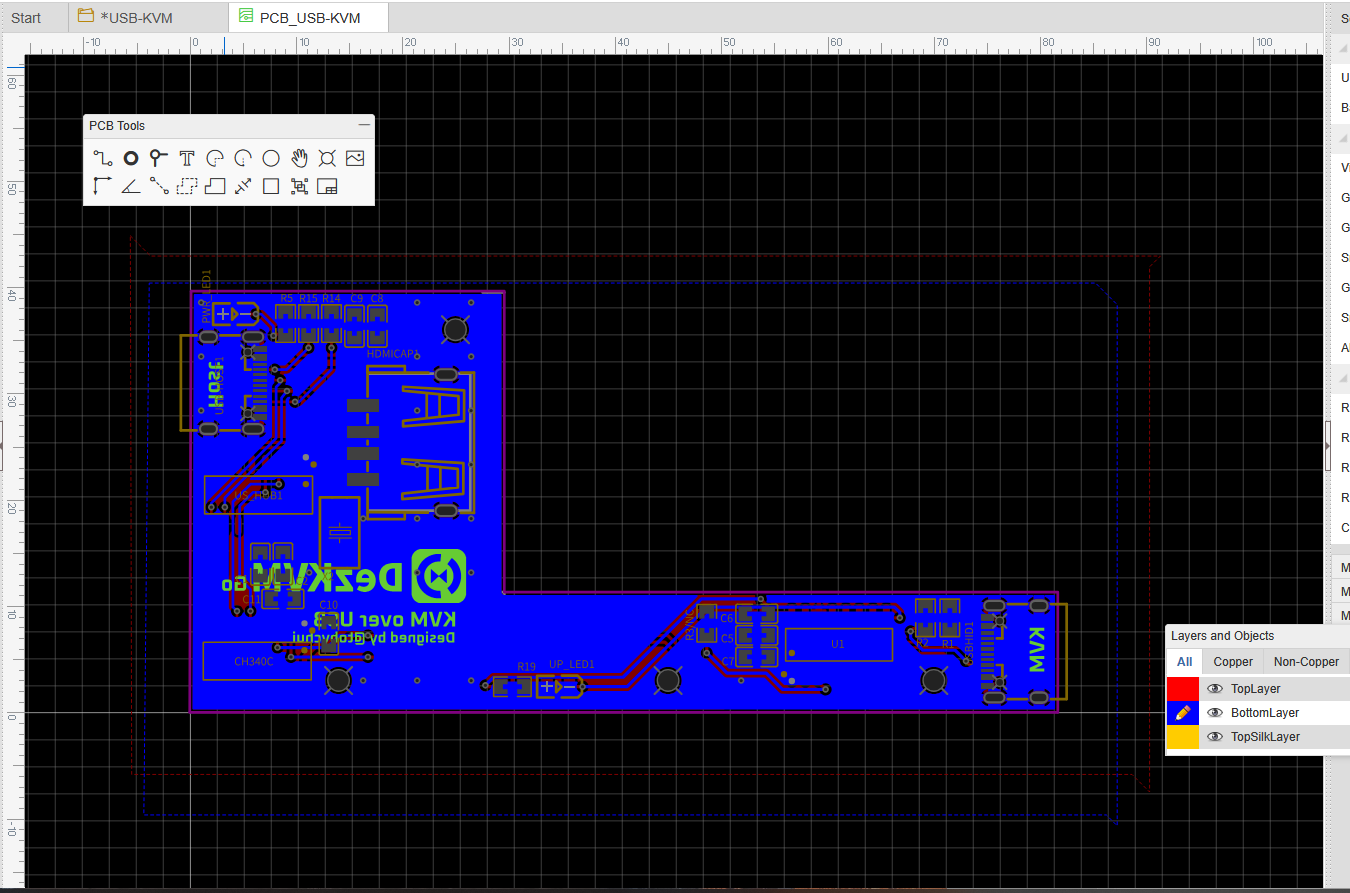The height and width of the screenshot is (893, 1350).
Task: Switch to the Non-Copper layers tab
Action: coord(1306,661)
